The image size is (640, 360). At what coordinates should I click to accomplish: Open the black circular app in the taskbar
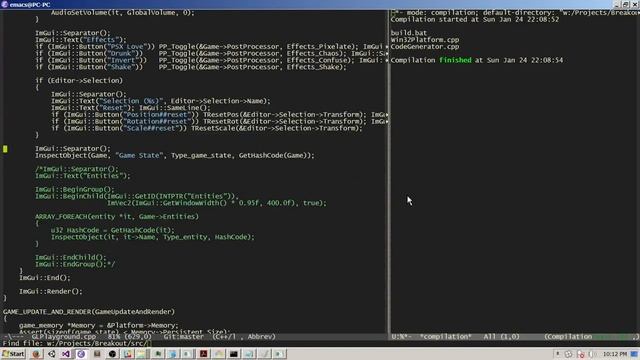(112, 354)
